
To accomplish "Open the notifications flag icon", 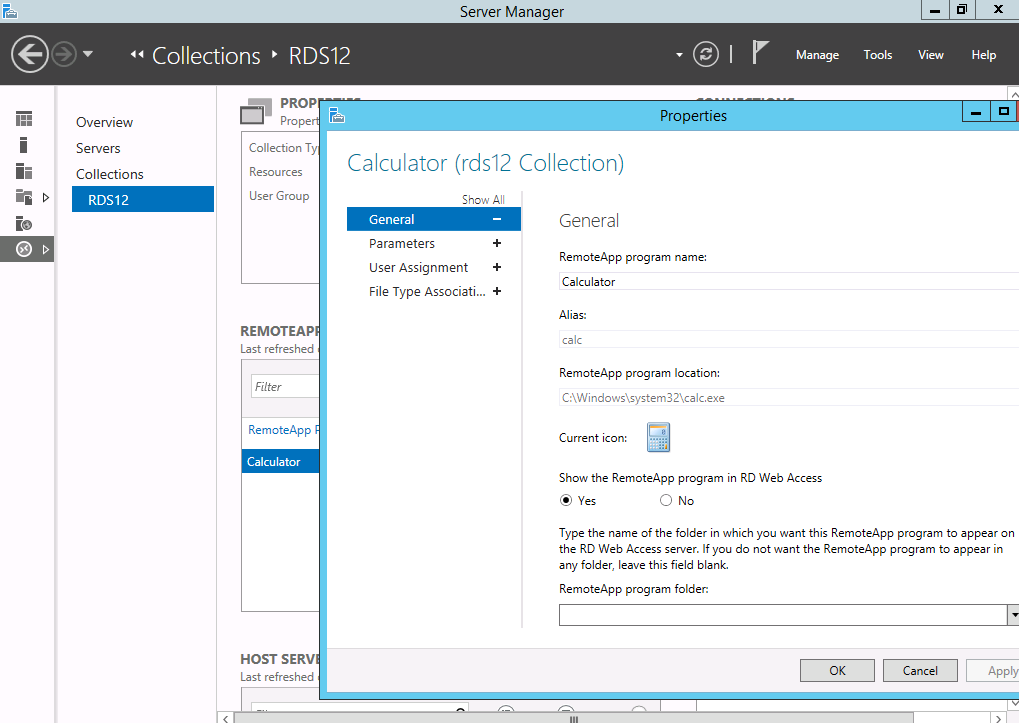I will click(x=760, y=52).
